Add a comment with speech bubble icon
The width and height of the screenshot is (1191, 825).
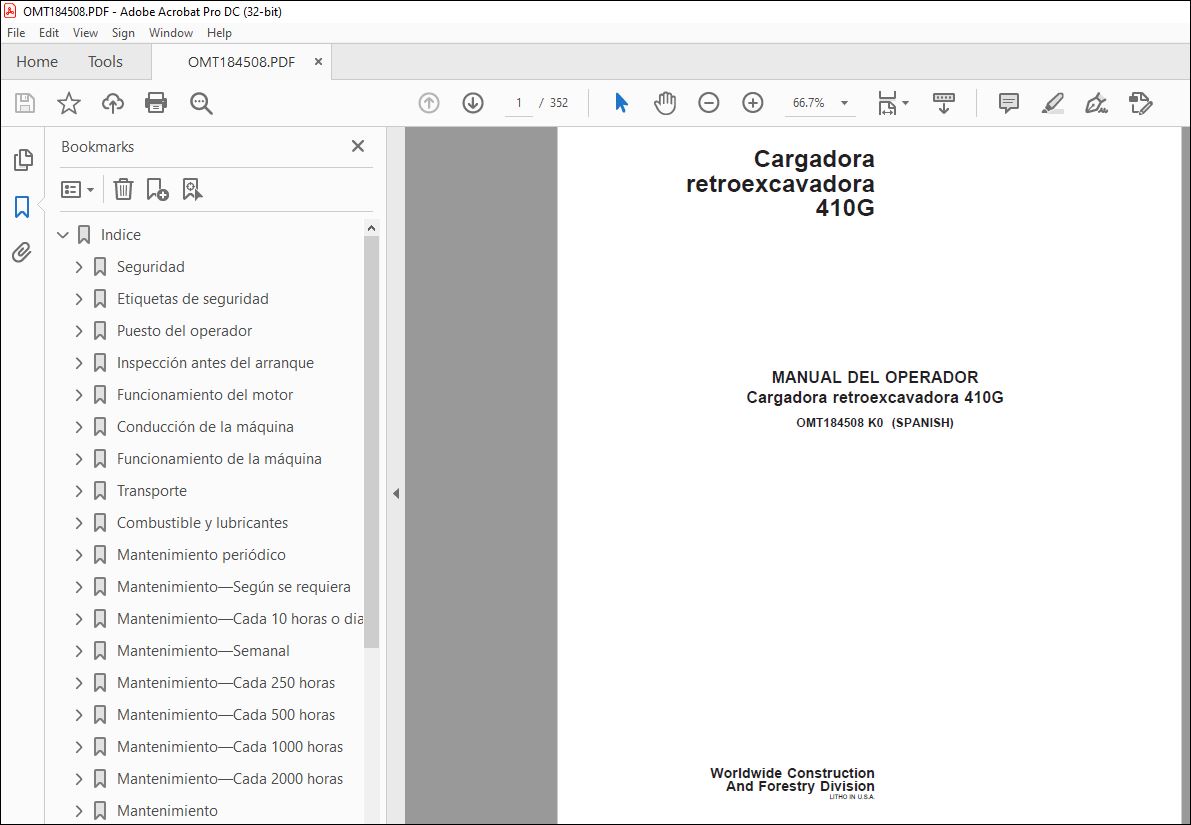1009,103
